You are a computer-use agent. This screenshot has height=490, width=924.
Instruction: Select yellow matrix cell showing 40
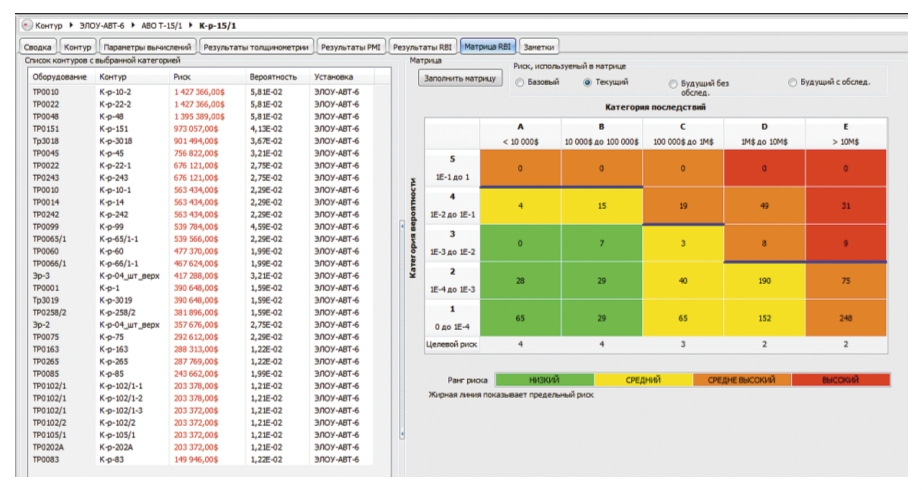(x=683, y=281)
